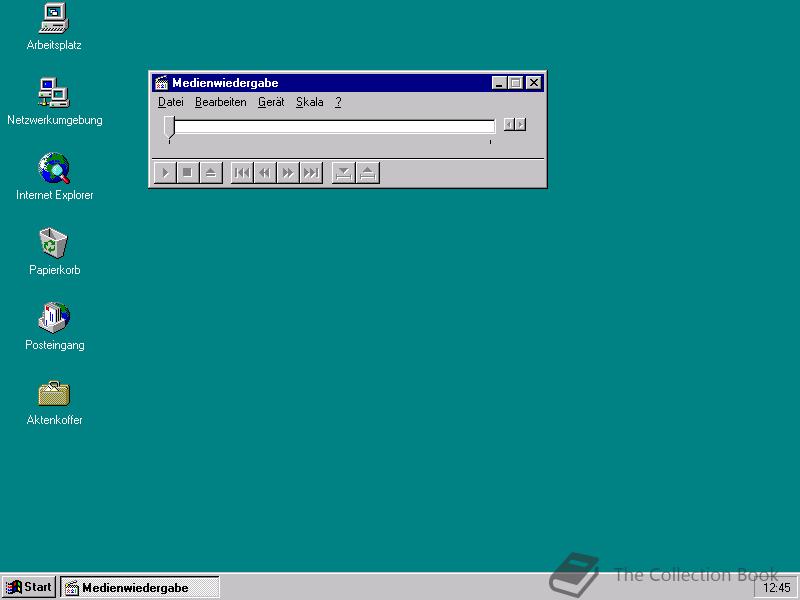The height and width of the screenshot is (600, 800).
Task: Click the Eject button in Medienwiedergabe
Action: [211, 173]
